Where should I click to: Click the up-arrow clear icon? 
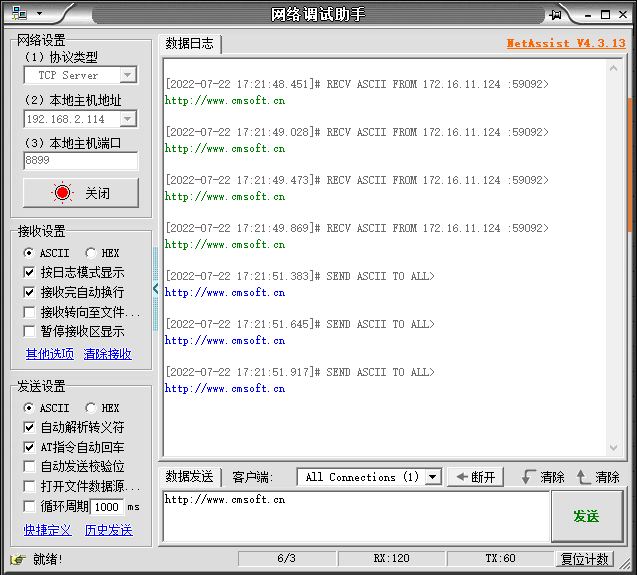tap(583, 477)
